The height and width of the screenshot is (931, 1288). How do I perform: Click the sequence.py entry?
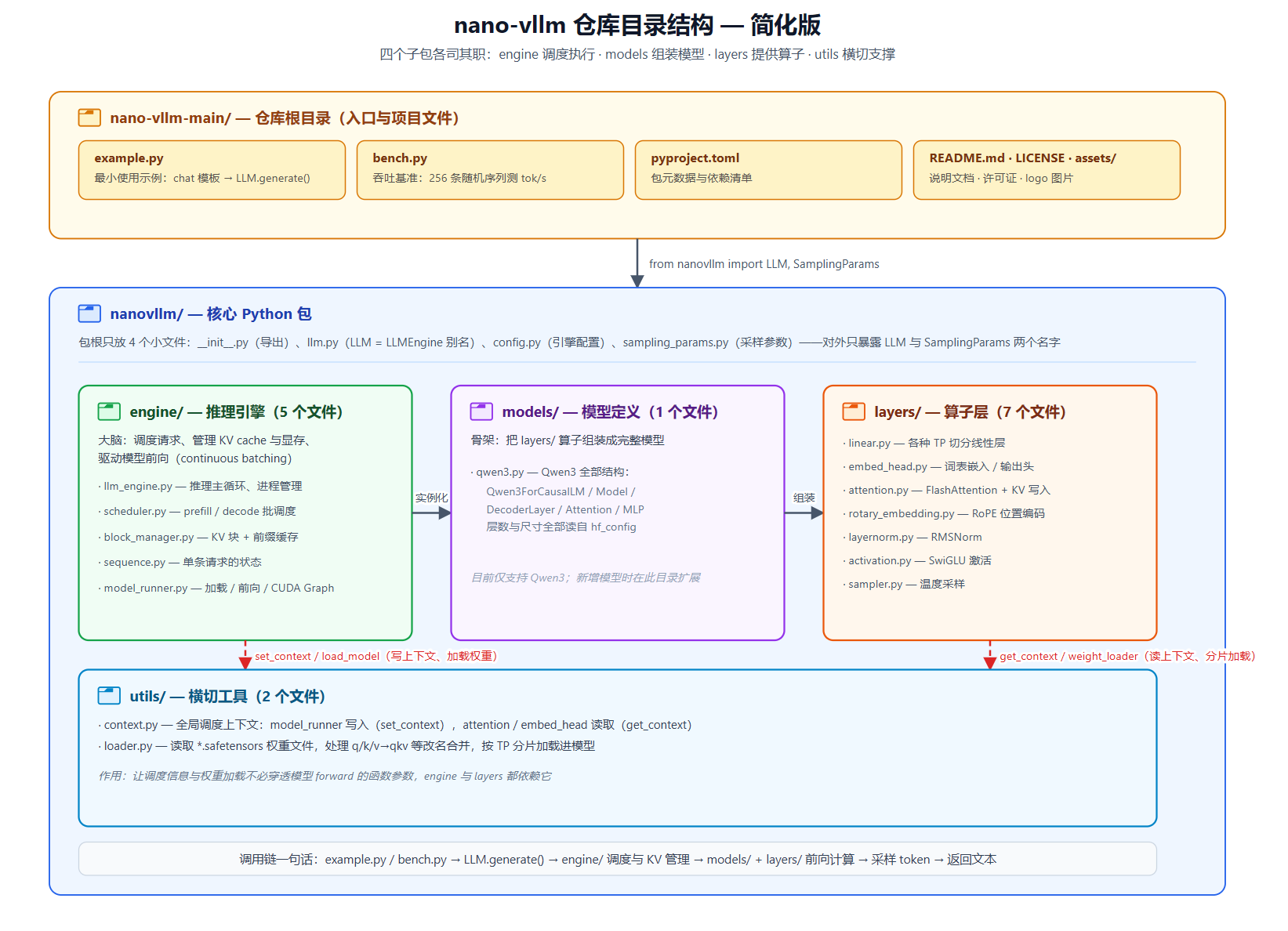coord(180,562)
